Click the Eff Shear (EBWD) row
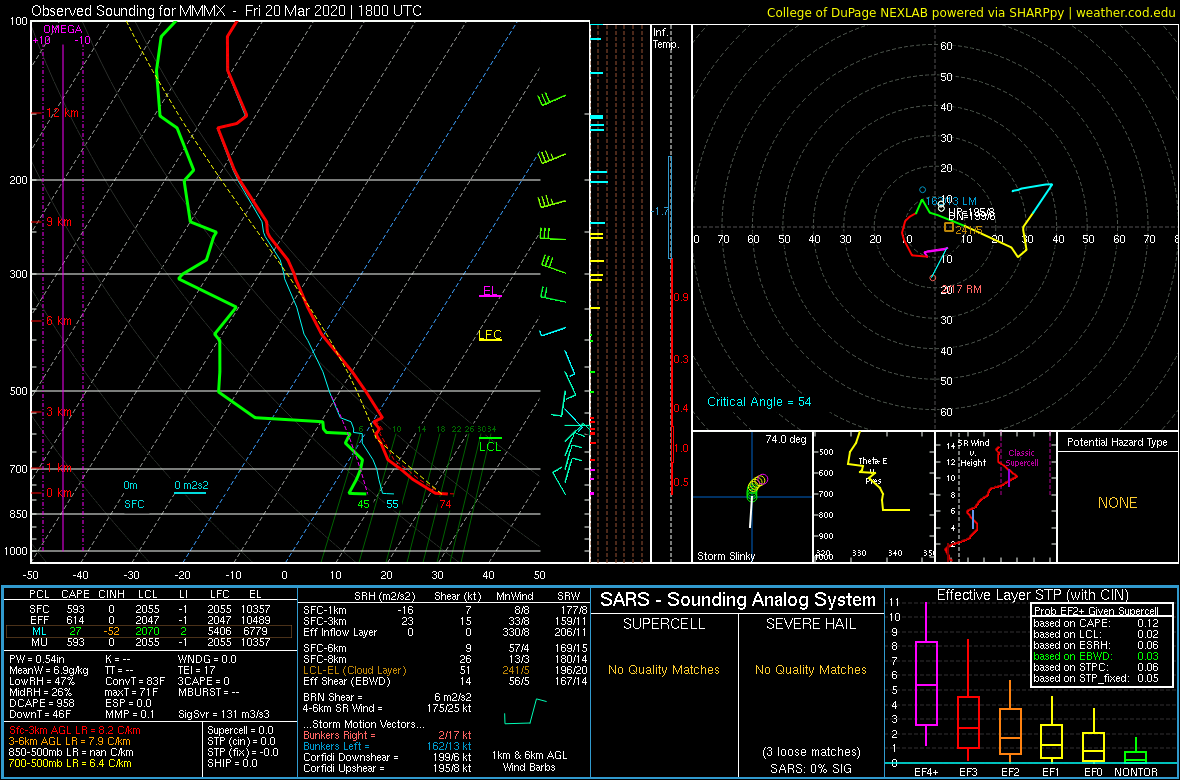Viewport: 1180px width, 780px height. [x=444, y=681]
